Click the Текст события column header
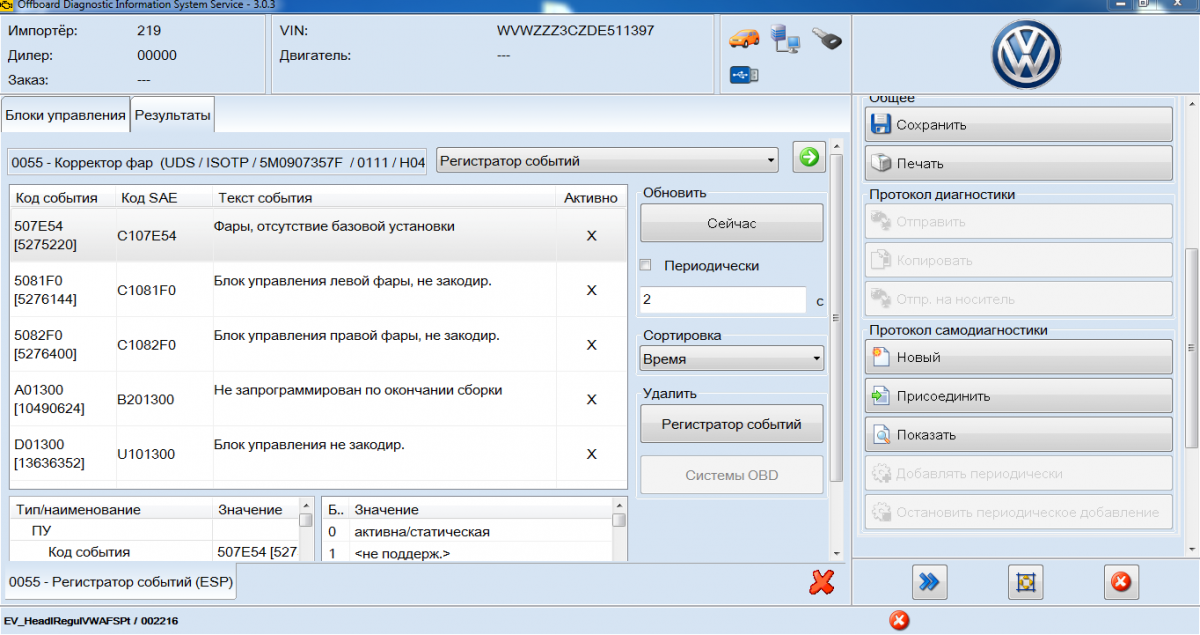The height and width of the screenshot is (635, 1200). click(383, 198)
